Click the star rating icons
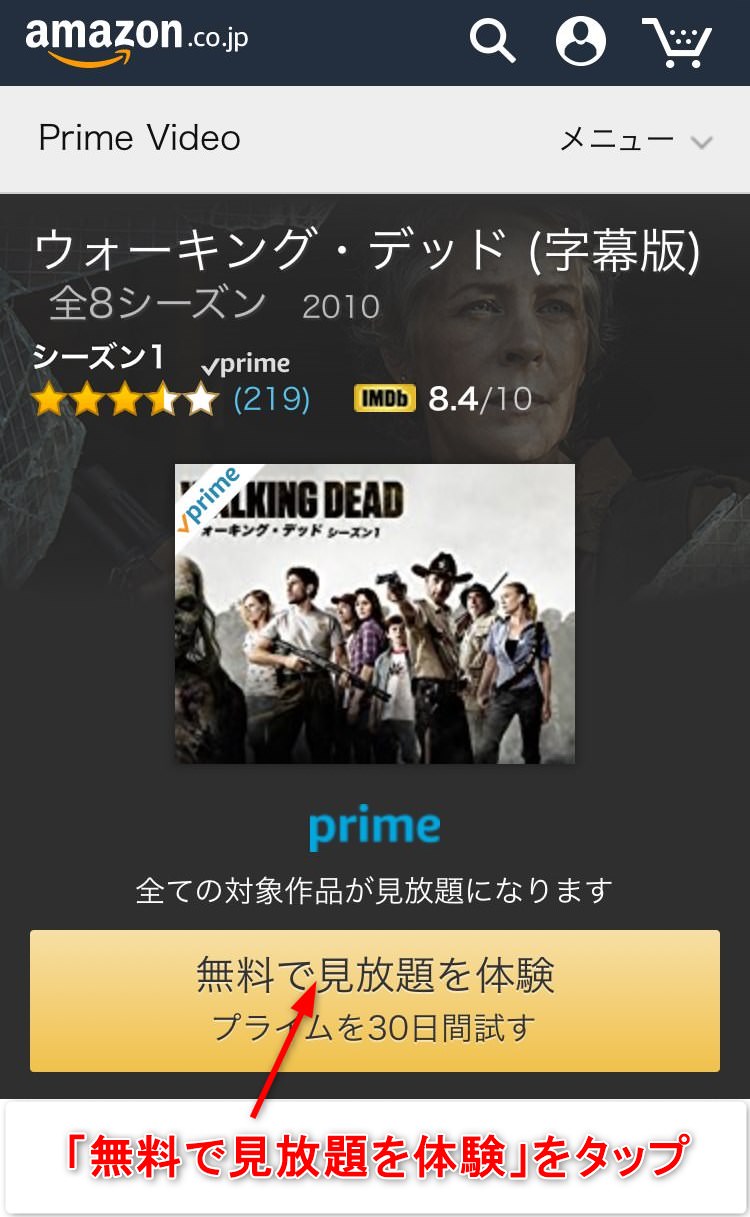The image size is (750, 1217). point(125,400)
